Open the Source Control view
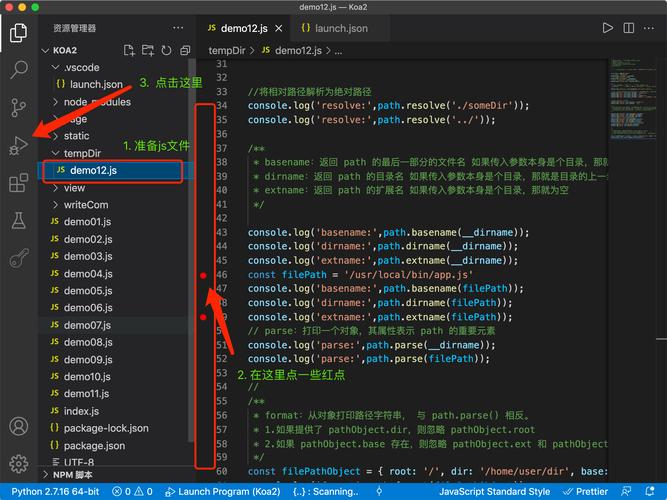Viewport: 667px width, 500px height. 19,107
